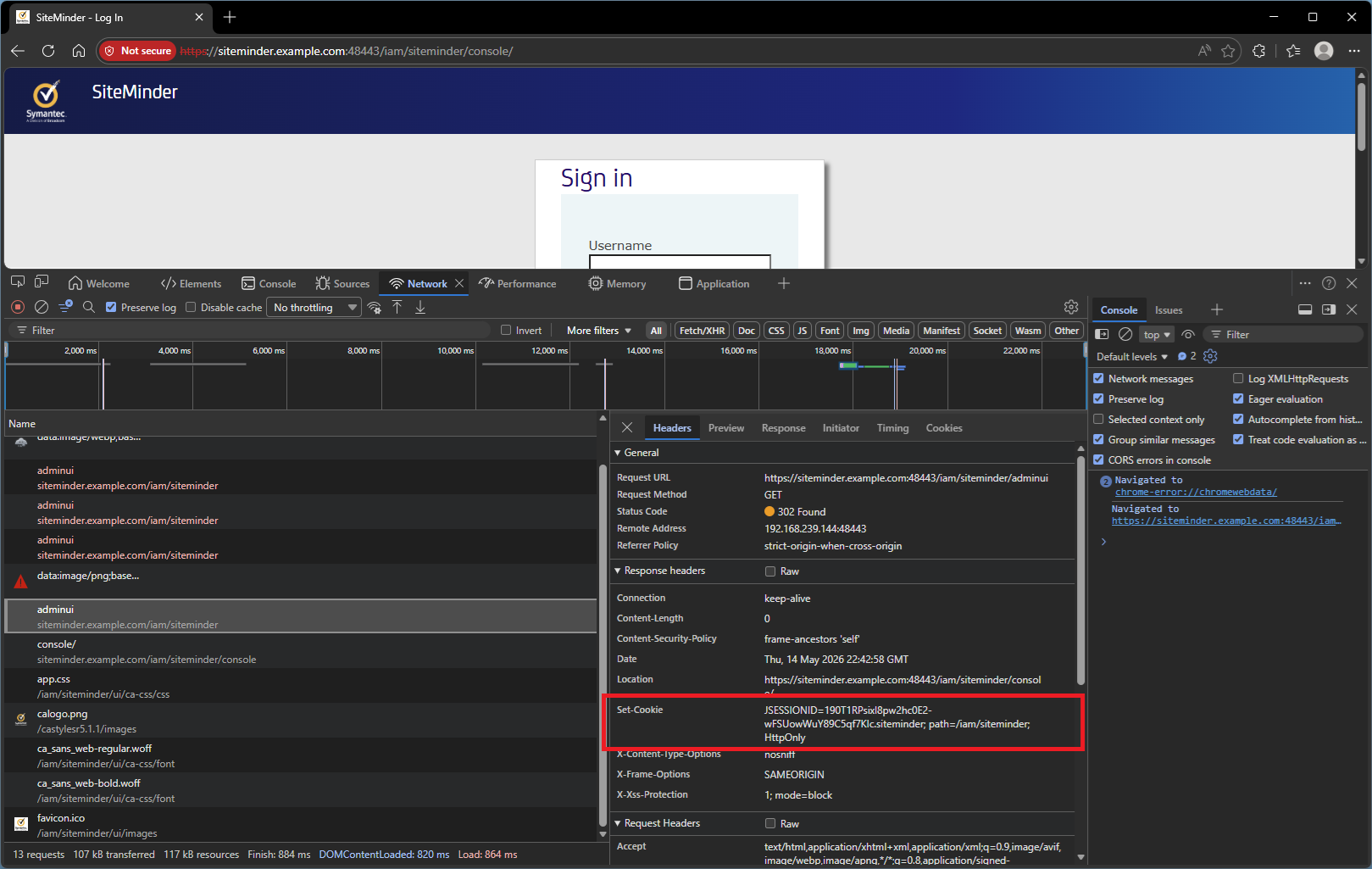
Task: Open top context dropdown in console
Action: 1157,334
